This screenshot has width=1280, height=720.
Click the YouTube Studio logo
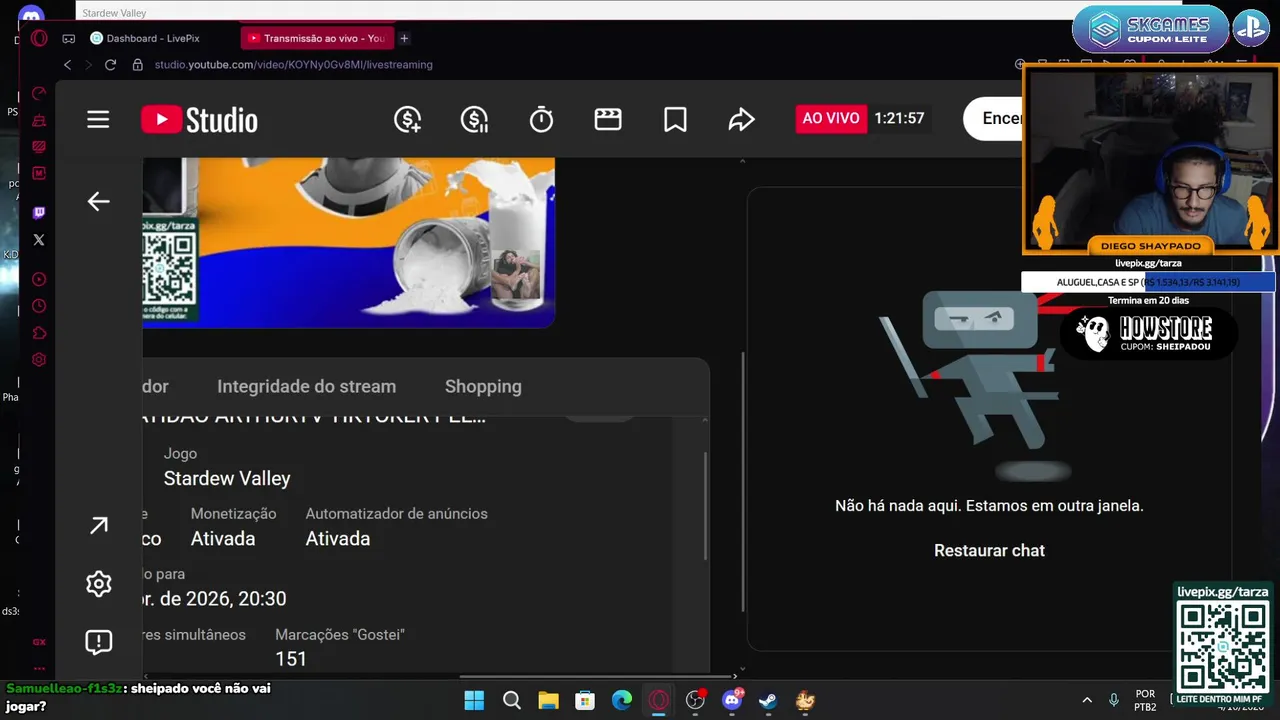point(200,120)
